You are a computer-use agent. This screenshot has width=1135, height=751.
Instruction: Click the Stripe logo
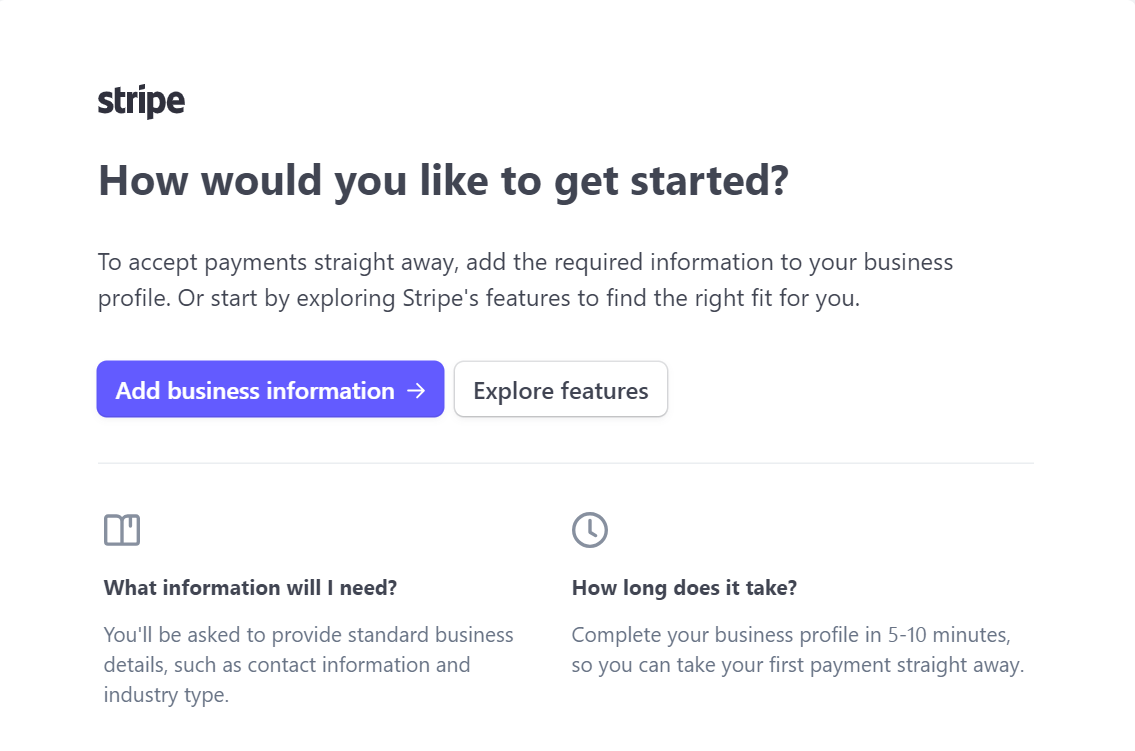141,101
